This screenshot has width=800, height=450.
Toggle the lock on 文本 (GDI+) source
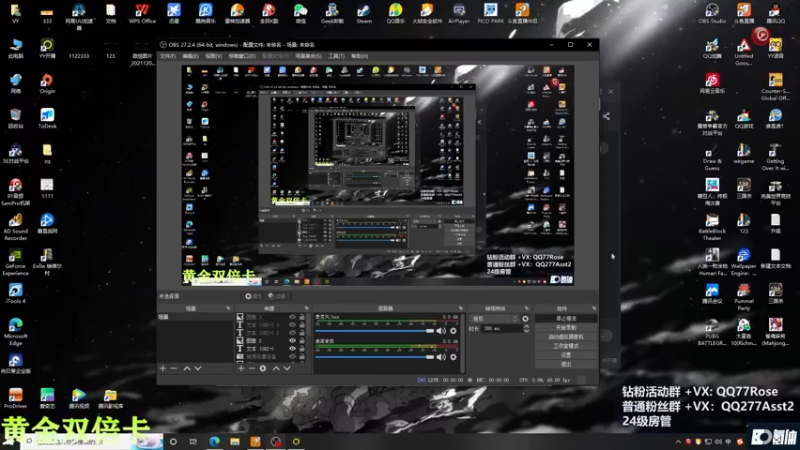pos(302,348)
